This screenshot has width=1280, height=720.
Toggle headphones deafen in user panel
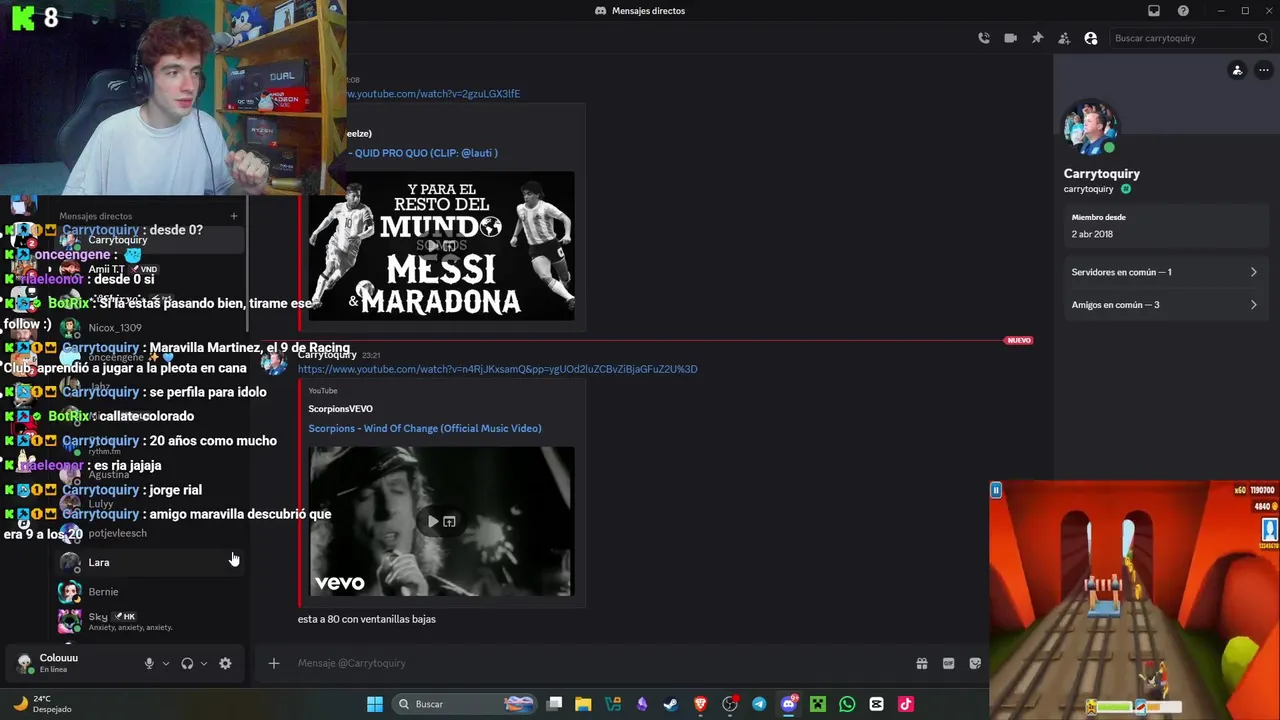[x=187, y=663]
